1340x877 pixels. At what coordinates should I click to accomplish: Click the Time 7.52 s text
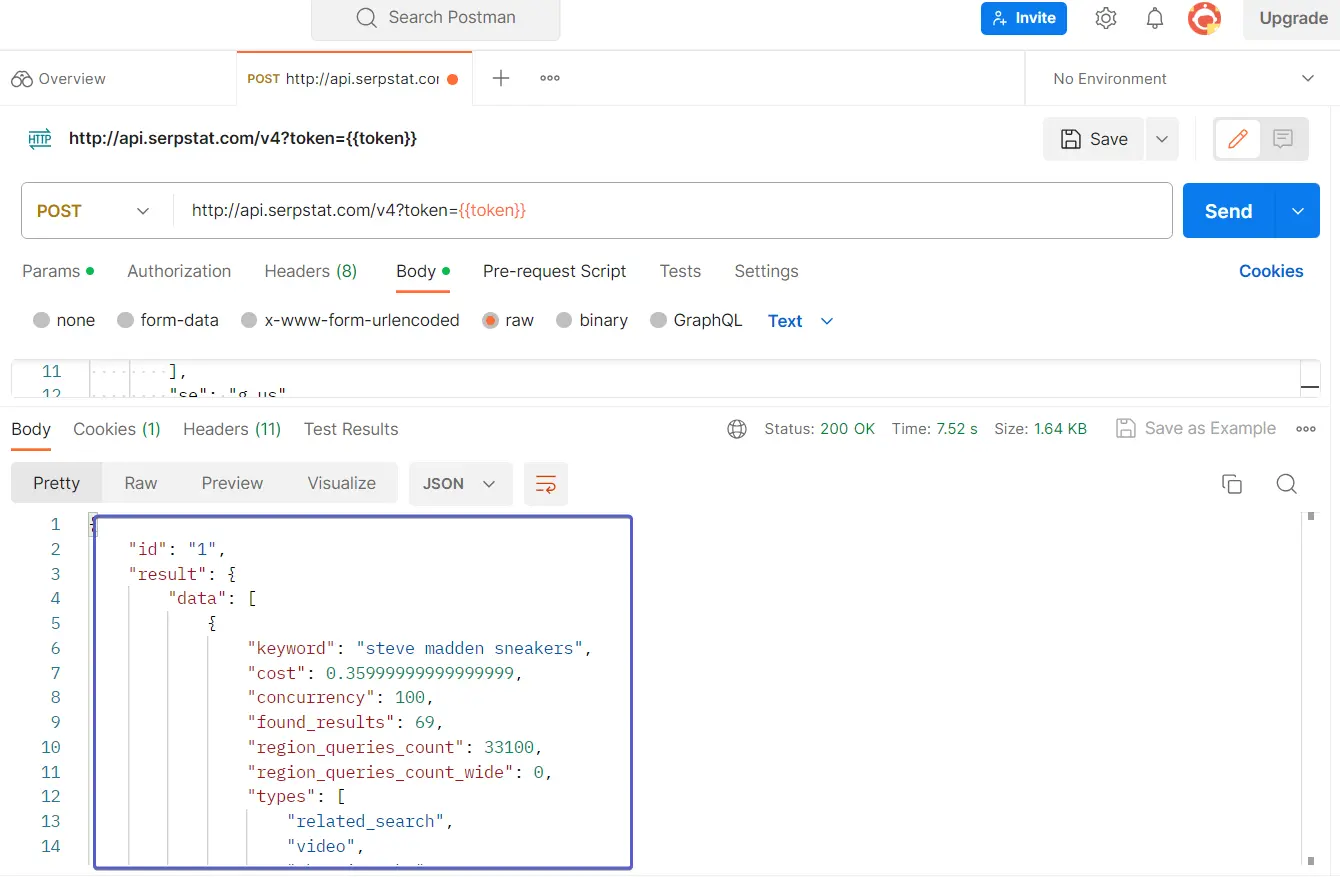click(935, 429)
